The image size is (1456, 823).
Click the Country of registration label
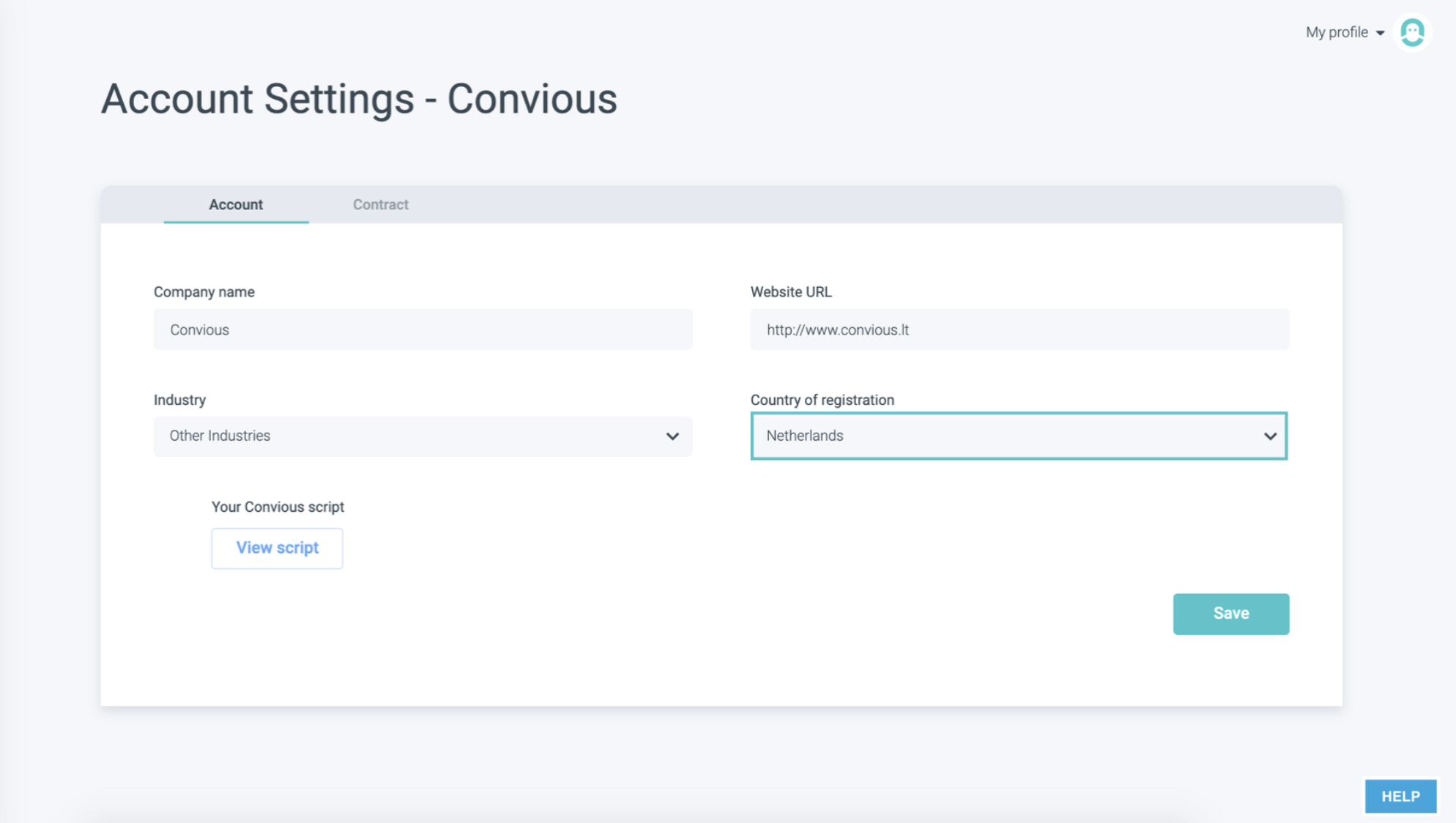coord(822,400)
